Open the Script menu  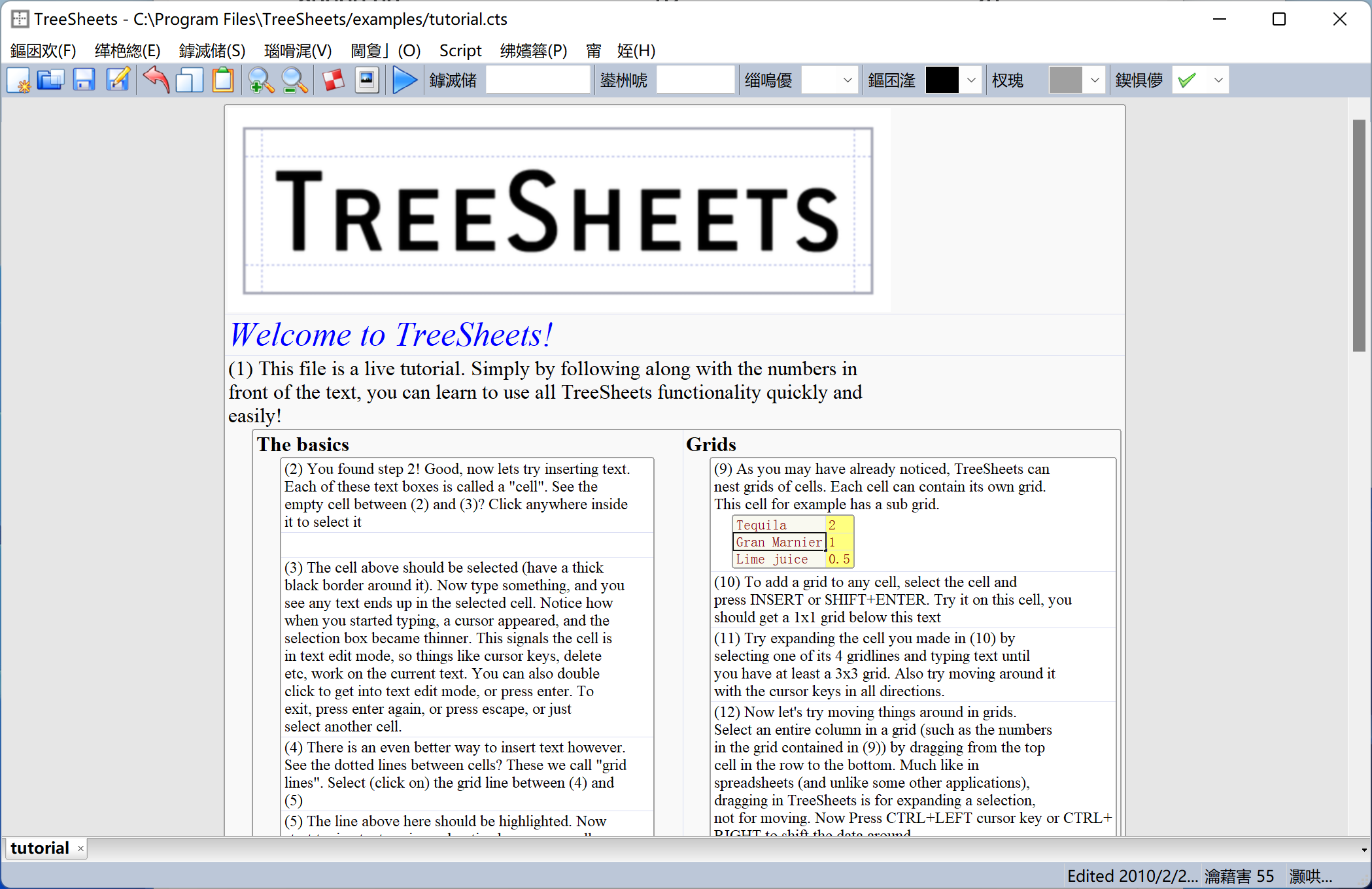460,51
